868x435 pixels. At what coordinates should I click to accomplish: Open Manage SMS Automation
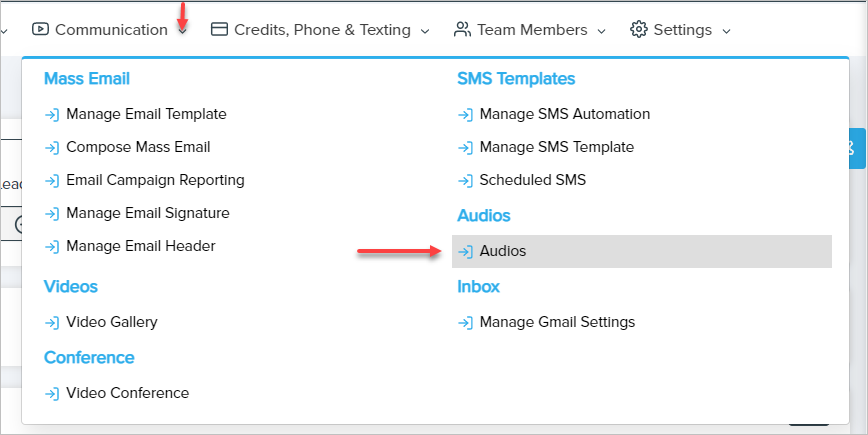click(x=564, y=114)
